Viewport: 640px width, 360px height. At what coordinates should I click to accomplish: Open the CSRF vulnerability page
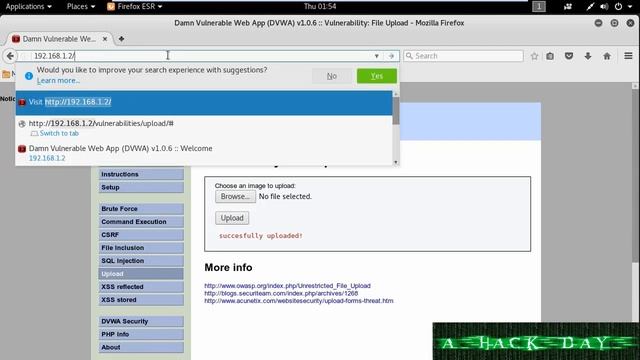(x=141, y=235)
